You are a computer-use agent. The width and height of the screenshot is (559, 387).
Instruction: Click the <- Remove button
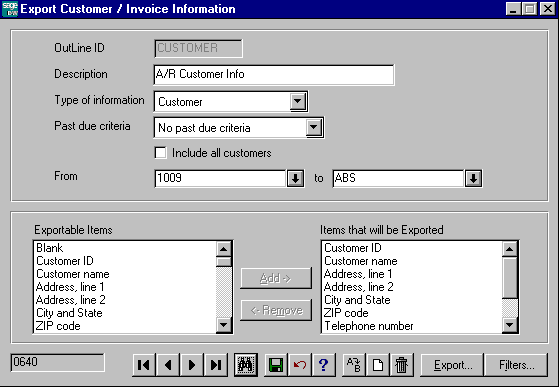point(276,310)
